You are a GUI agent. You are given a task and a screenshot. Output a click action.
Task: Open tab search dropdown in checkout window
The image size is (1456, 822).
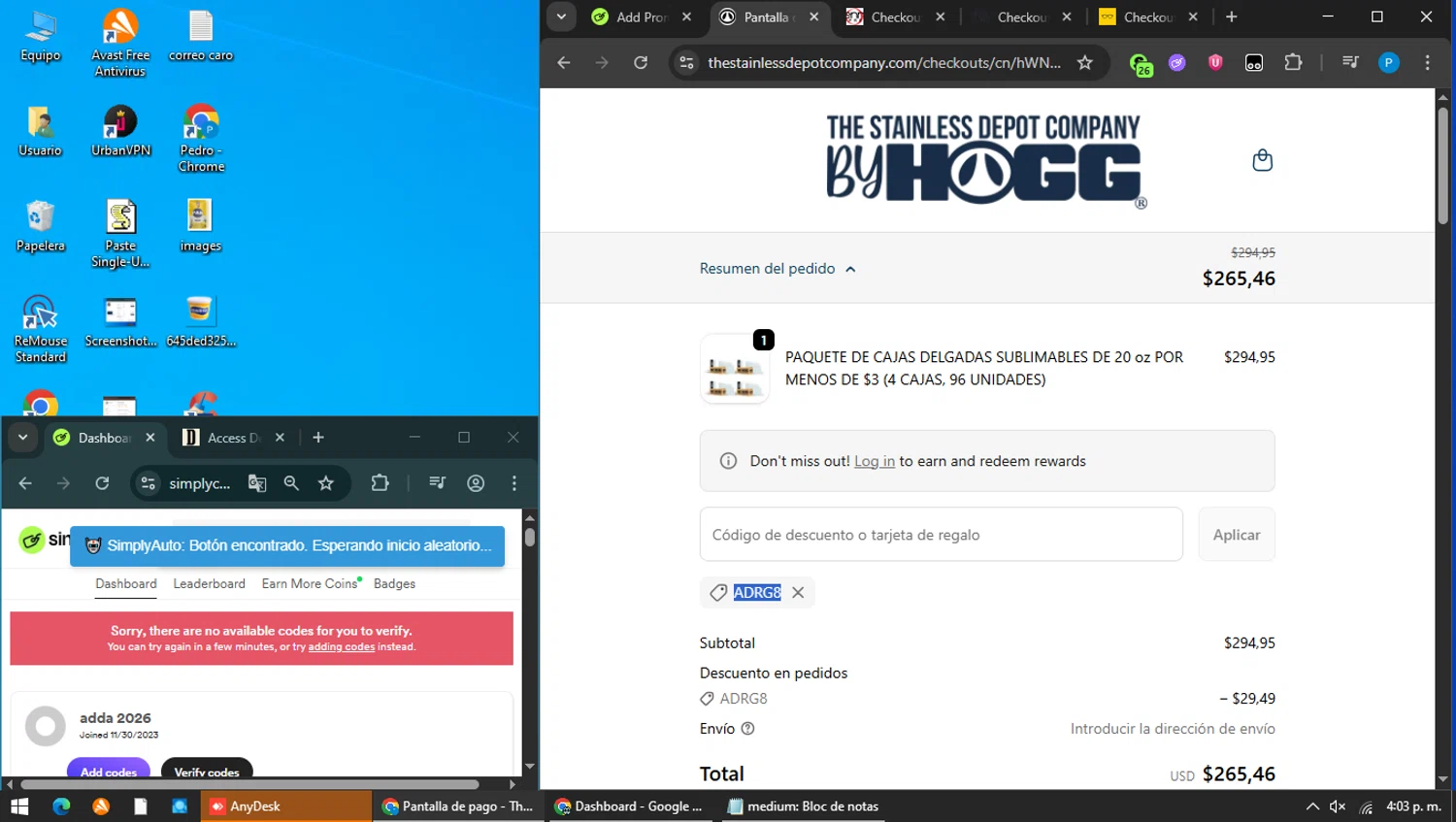(561, 16)
